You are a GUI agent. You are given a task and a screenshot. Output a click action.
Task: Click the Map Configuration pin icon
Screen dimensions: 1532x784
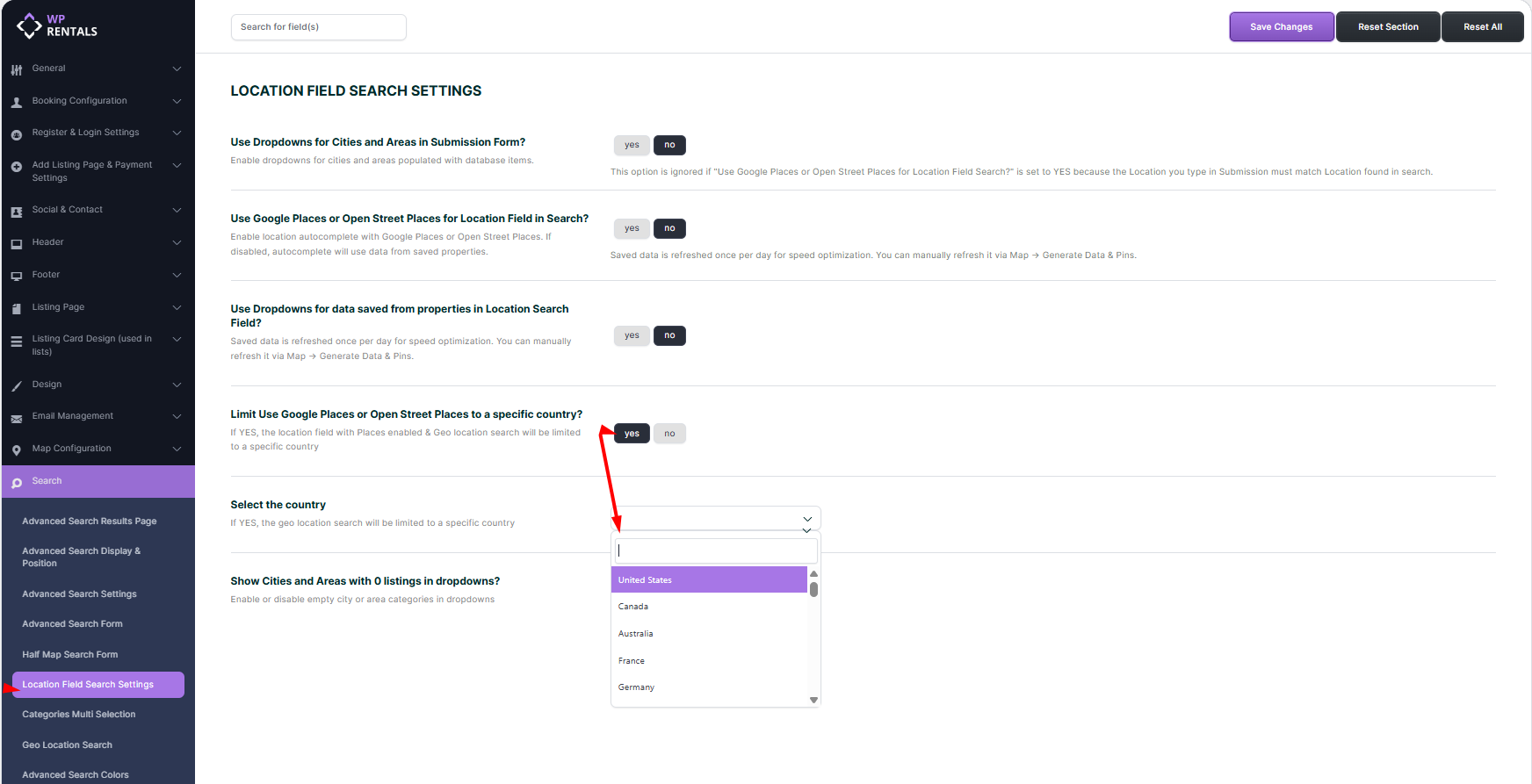click(17, 450)
